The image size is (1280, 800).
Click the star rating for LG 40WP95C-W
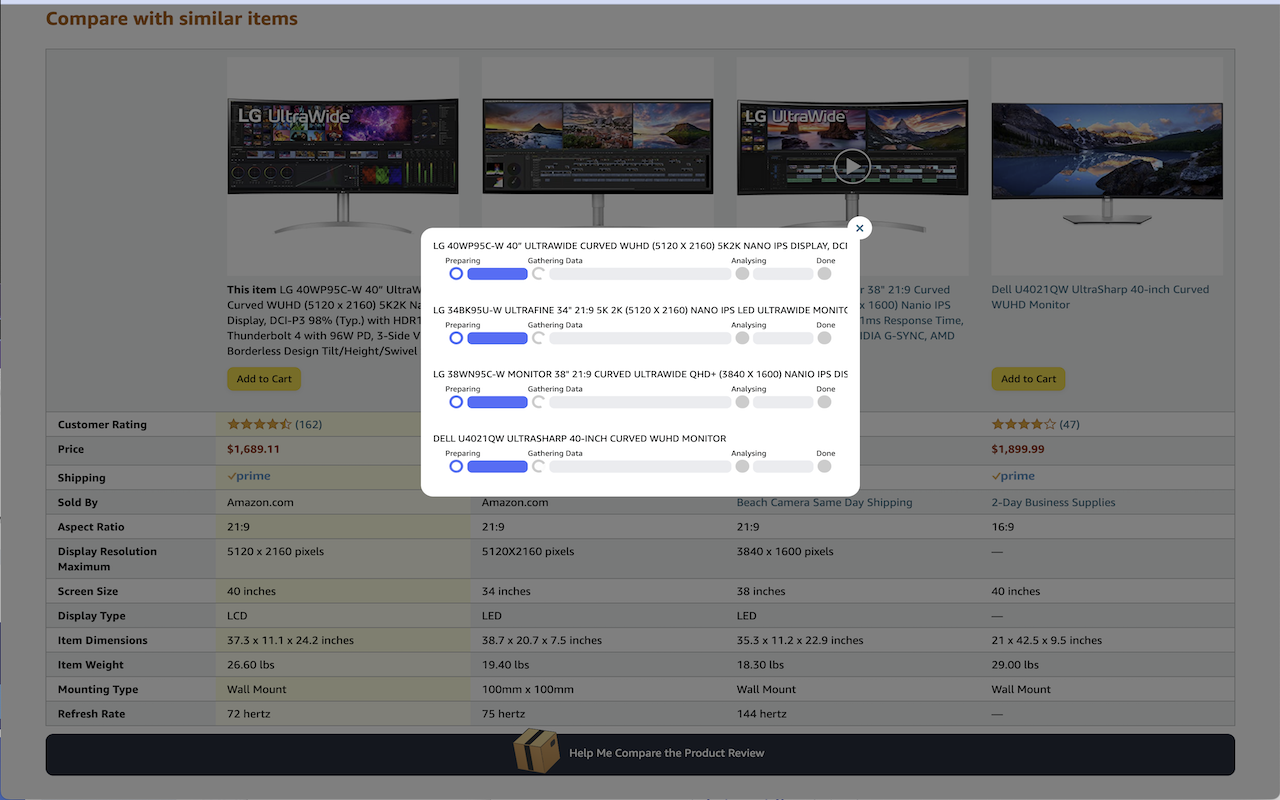click(258, 424)
